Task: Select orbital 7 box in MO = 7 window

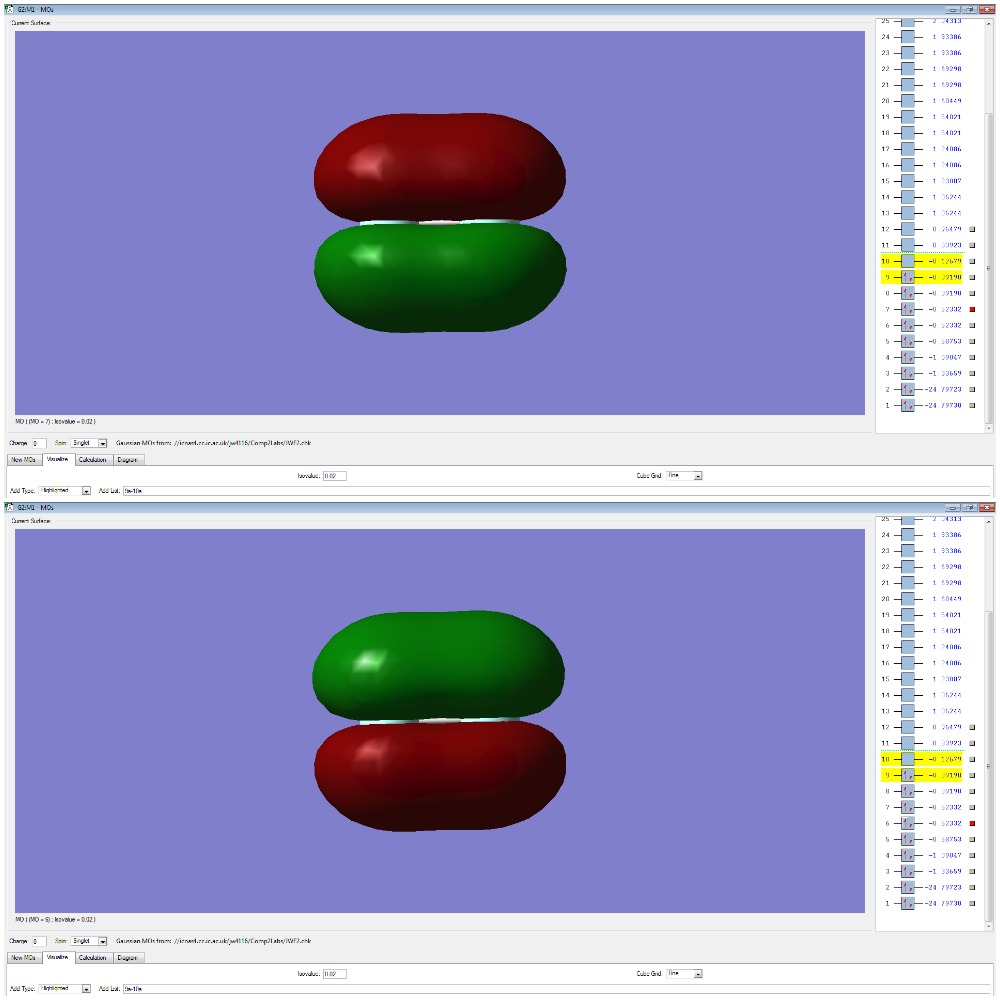Action: pos(907,309)
